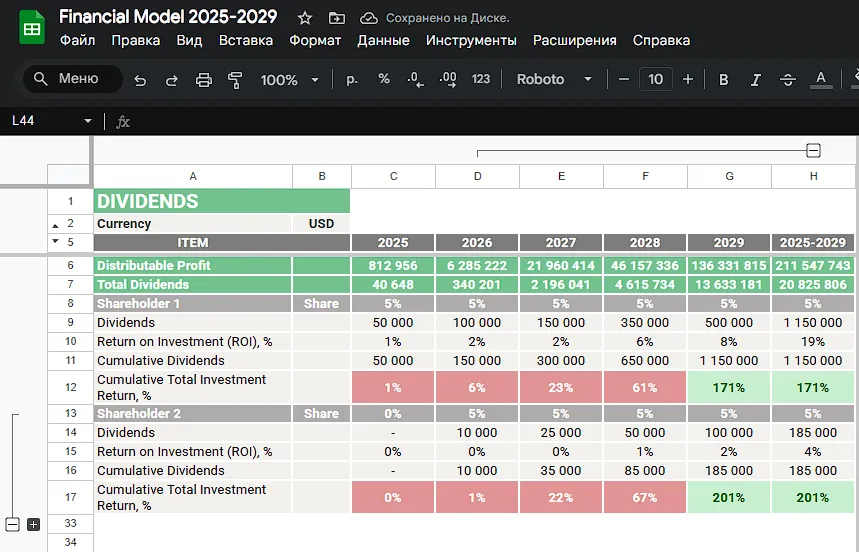Click the font size input field

point(656,79)
